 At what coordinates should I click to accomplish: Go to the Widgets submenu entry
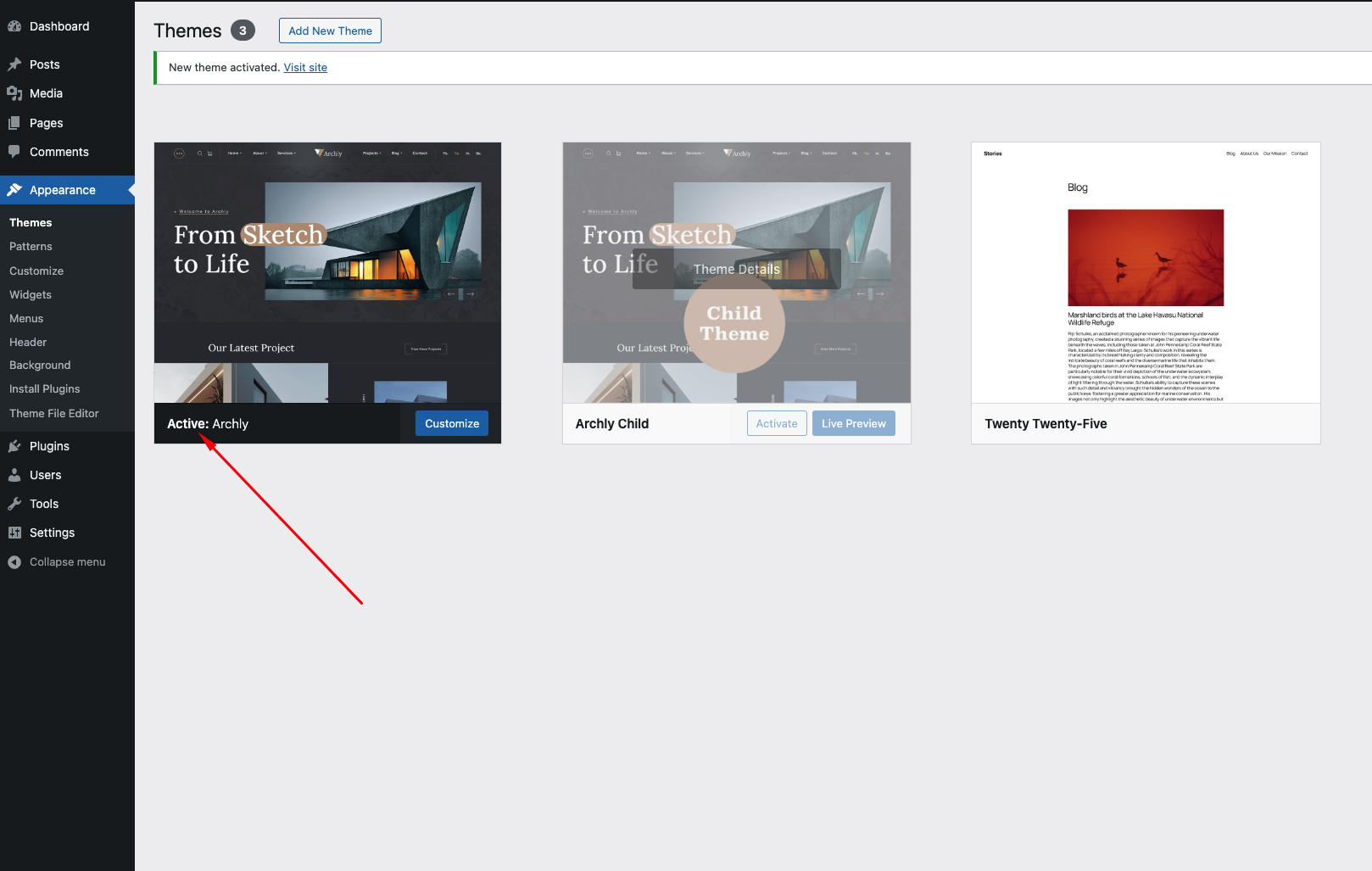coord(31,294)
